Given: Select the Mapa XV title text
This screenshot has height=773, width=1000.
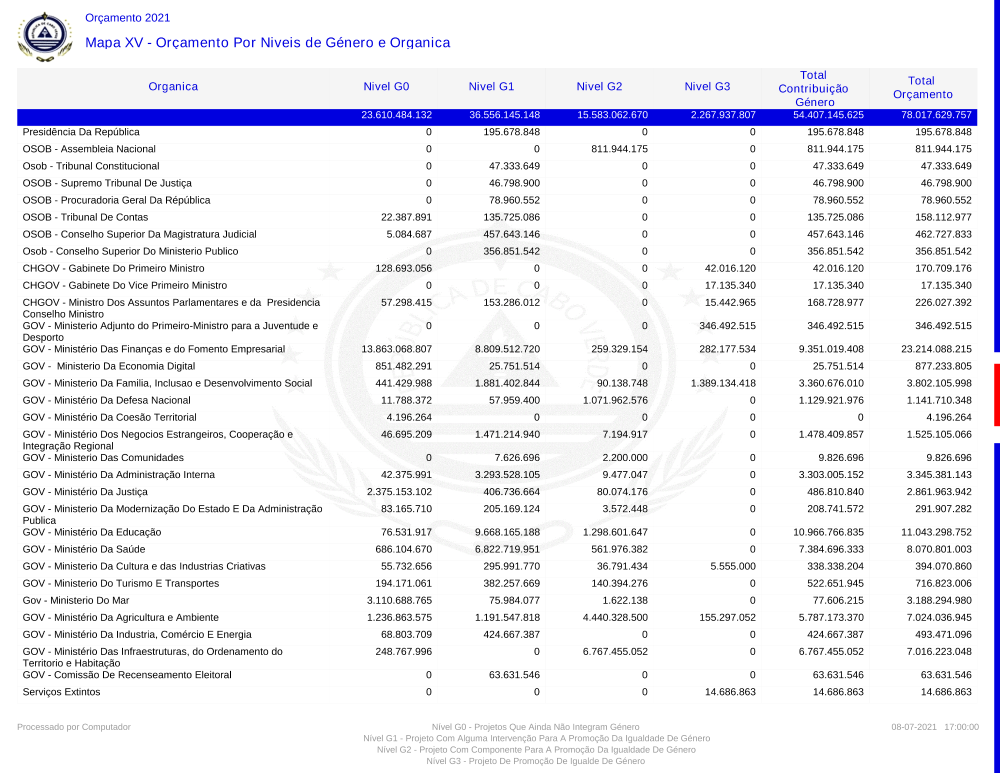Looking at the screenshot, I should point(267,43).
